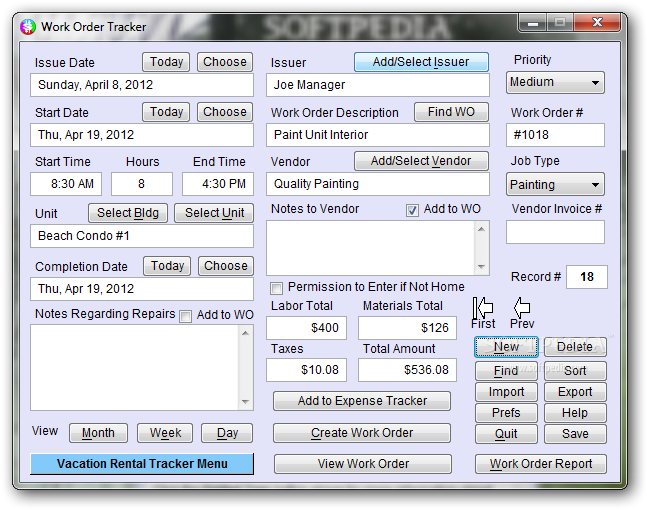Choose a Completion Date
This screenshot has width=648, height=510.
[x=226, y=266]
